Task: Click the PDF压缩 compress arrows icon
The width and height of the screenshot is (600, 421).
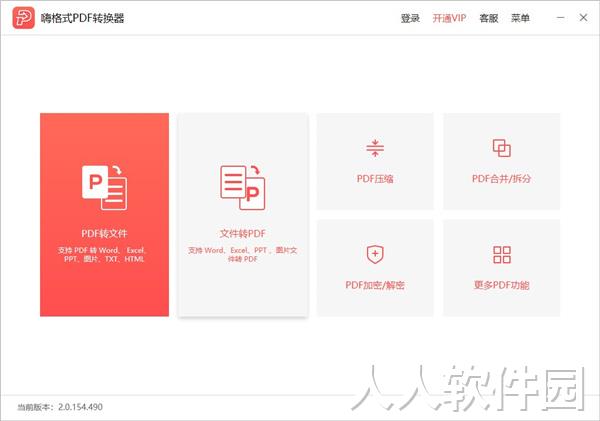Action: [375, 148]
